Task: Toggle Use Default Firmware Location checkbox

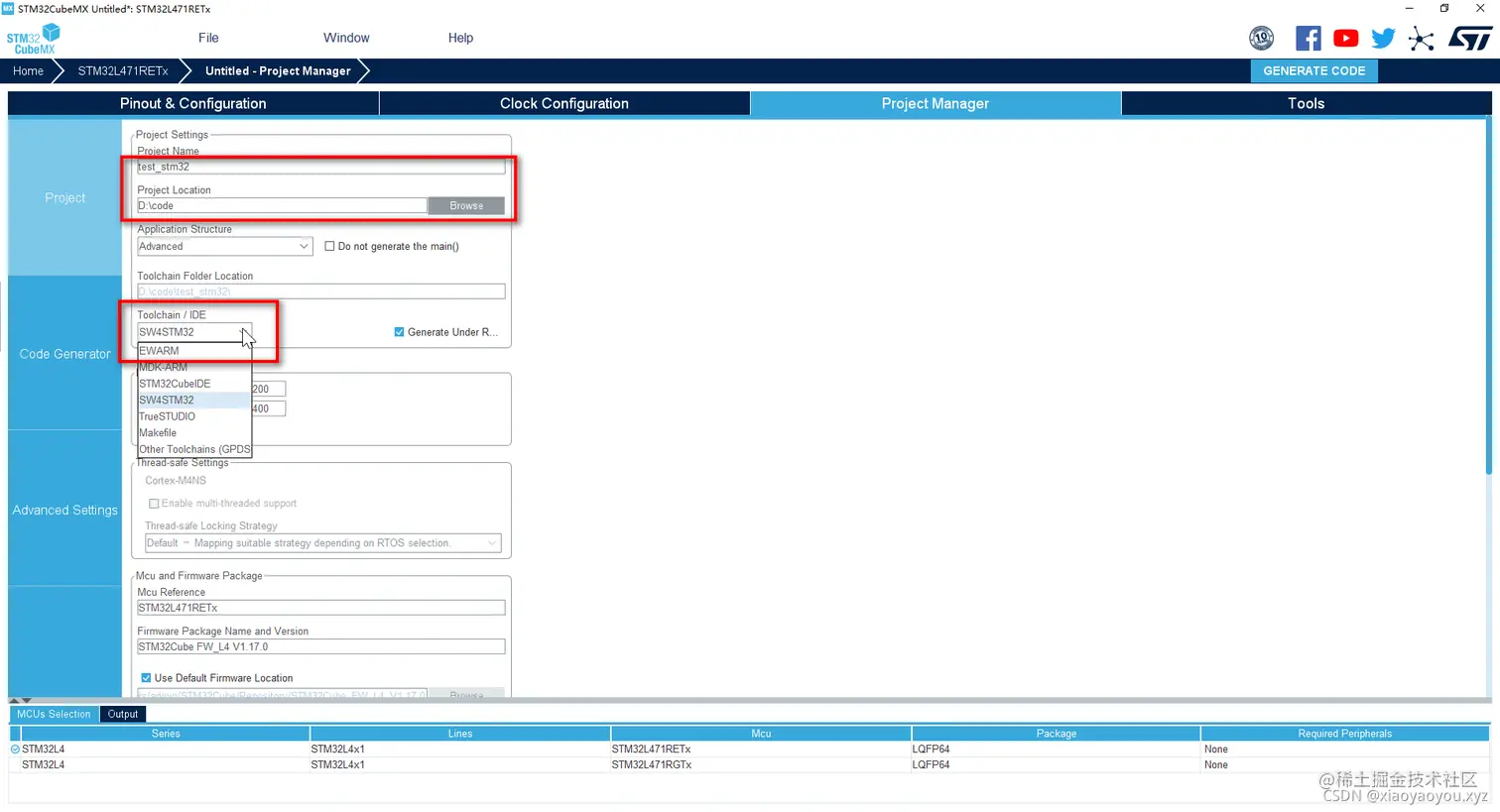Action: click(147, 678)
